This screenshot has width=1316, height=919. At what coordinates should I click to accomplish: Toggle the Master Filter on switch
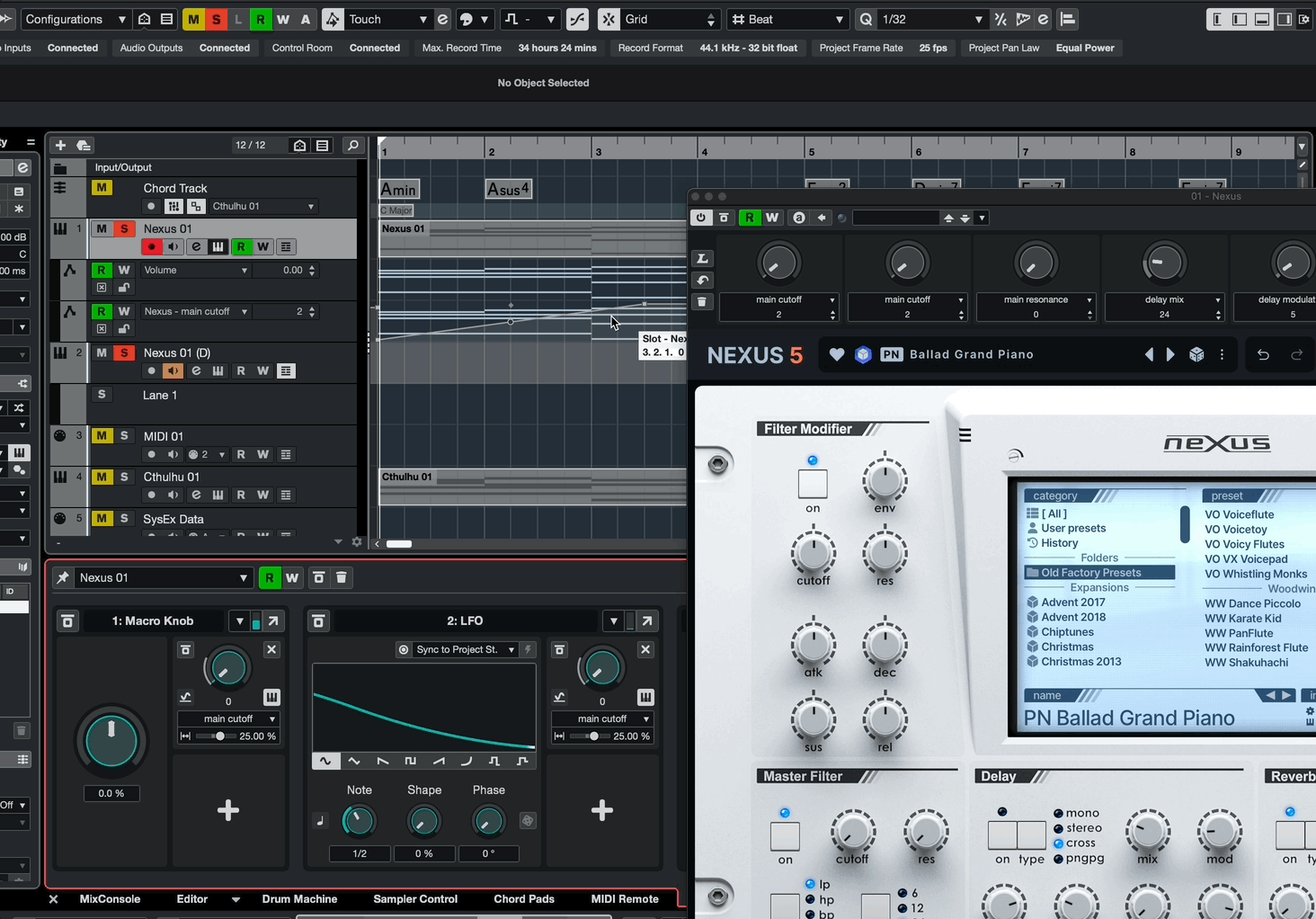785,836
